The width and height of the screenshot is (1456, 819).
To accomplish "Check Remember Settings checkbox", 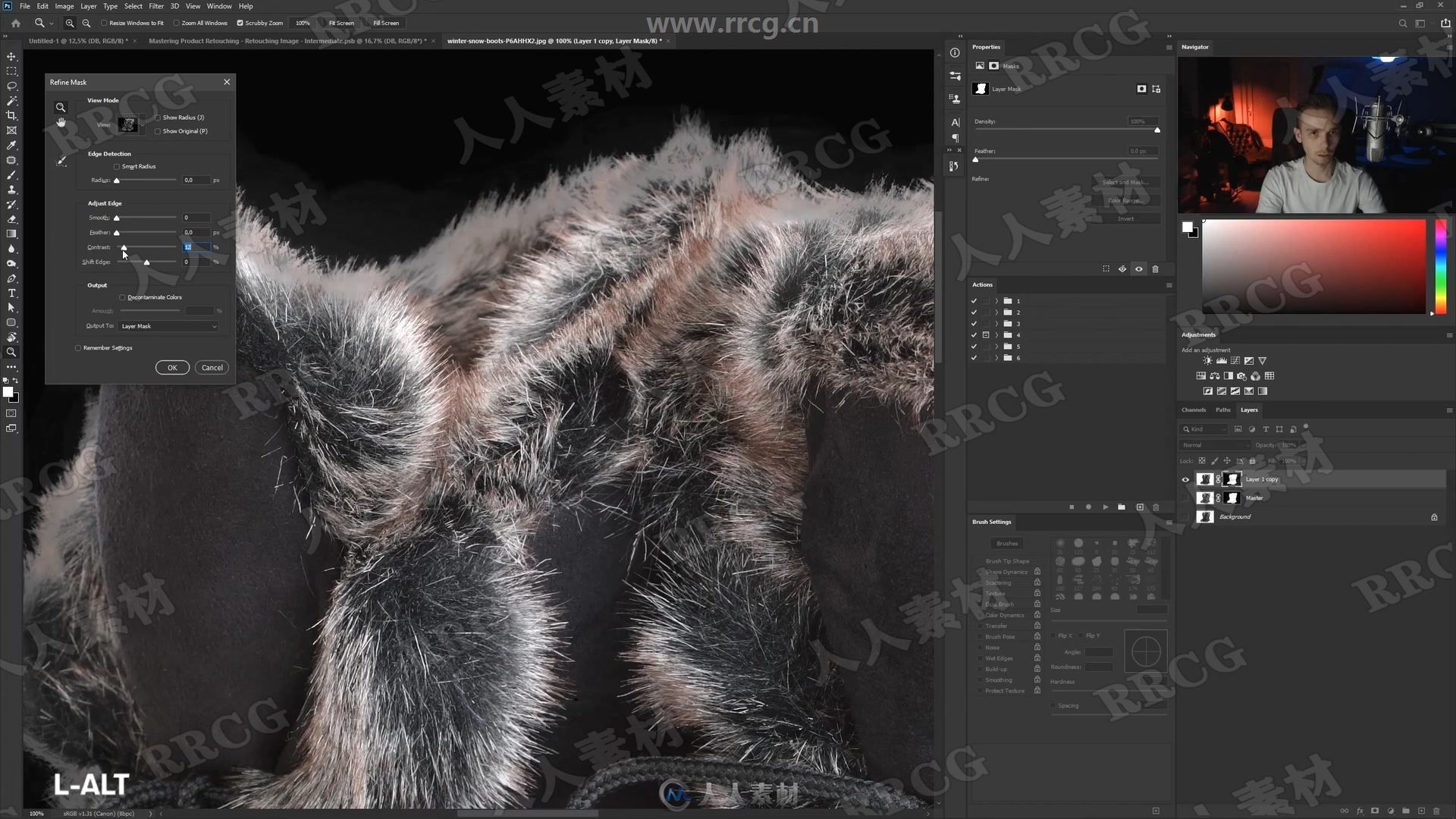I will [x=78, y=348].
